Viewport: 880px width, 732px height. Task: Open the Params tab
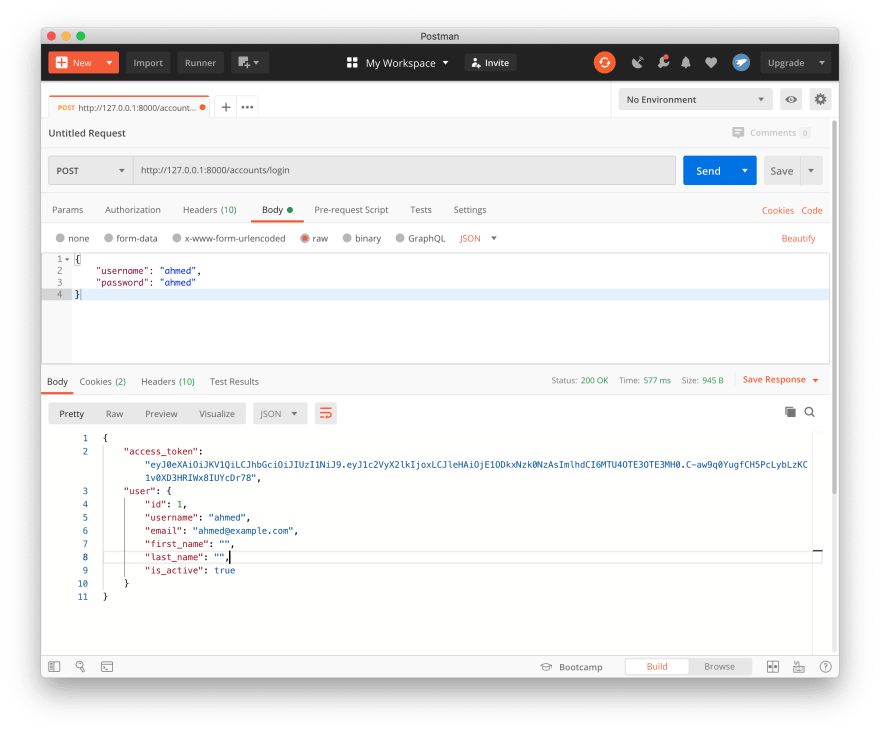[x=67, y=209]
